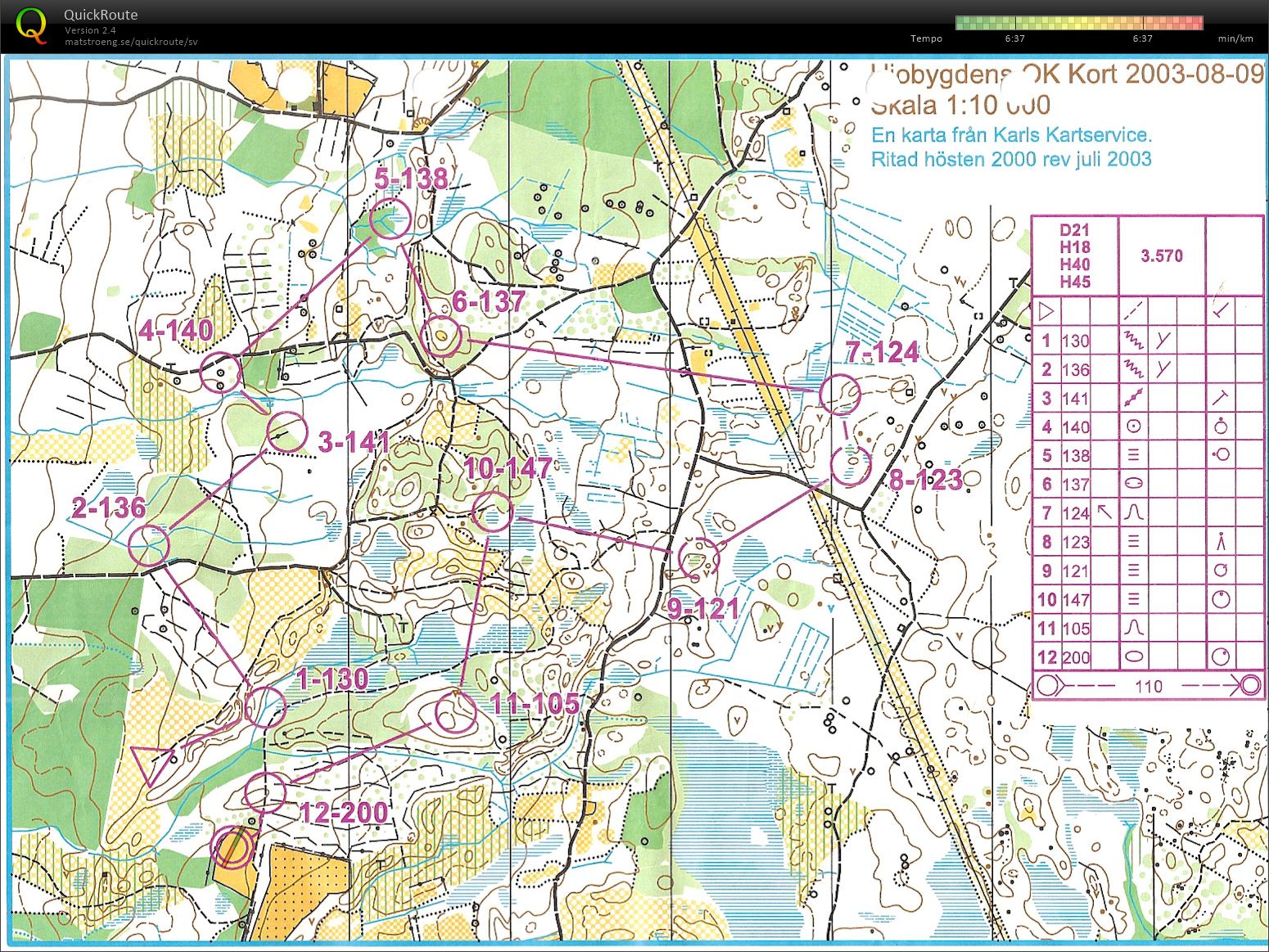
Task: Click the boulder symbol in row 4
Action: pos(1134,426)
